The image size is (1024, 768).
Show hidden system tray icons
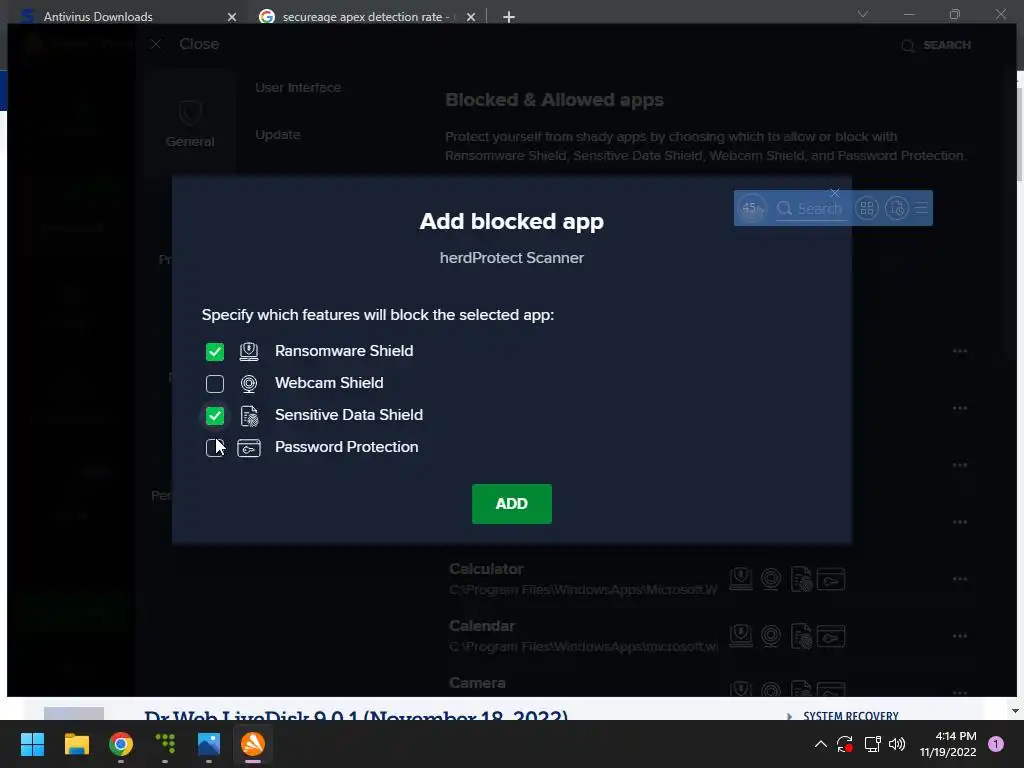(x=821, y=744)
